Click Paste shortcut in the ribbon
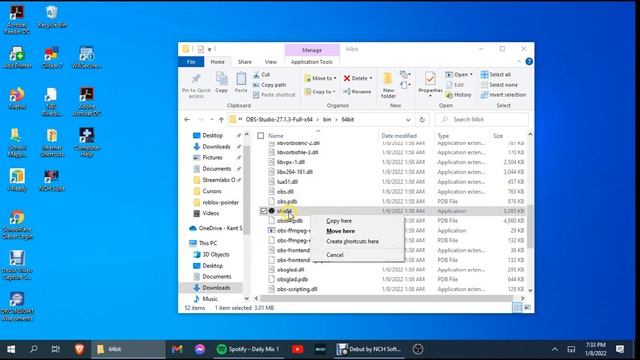The width and height of the screenshot is (640, 360). point(274,95)
